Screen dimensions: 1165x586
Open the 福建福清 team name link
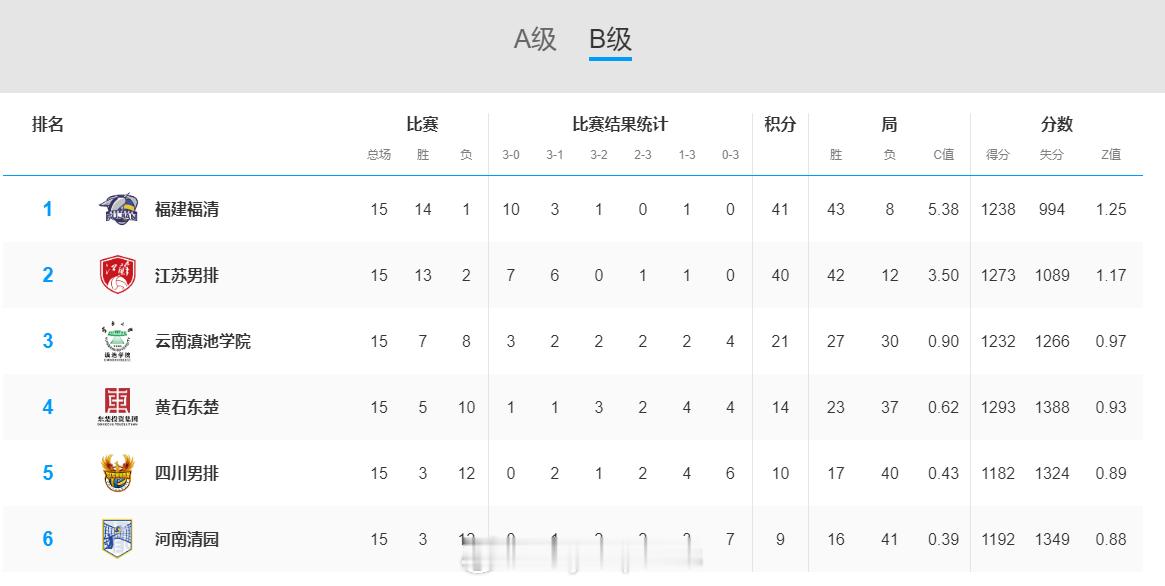(187, 209)
